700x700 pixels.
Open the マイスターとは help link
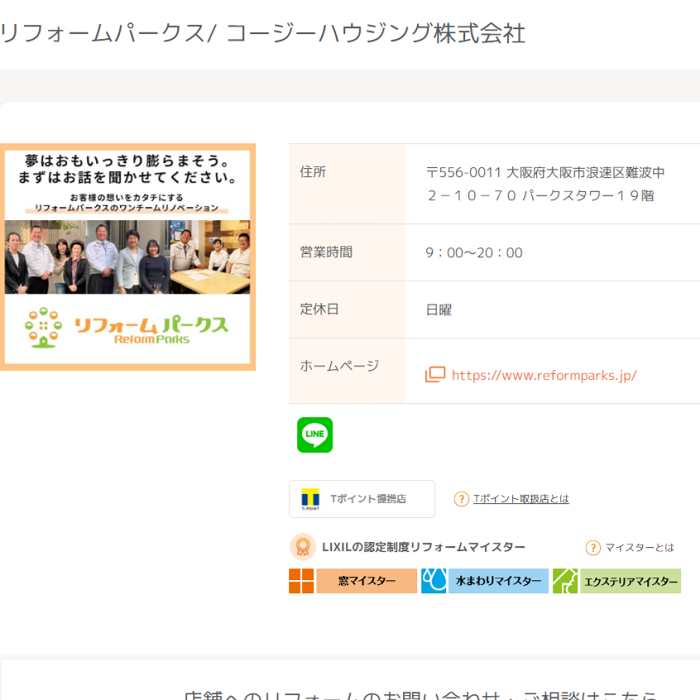[640, 548]
